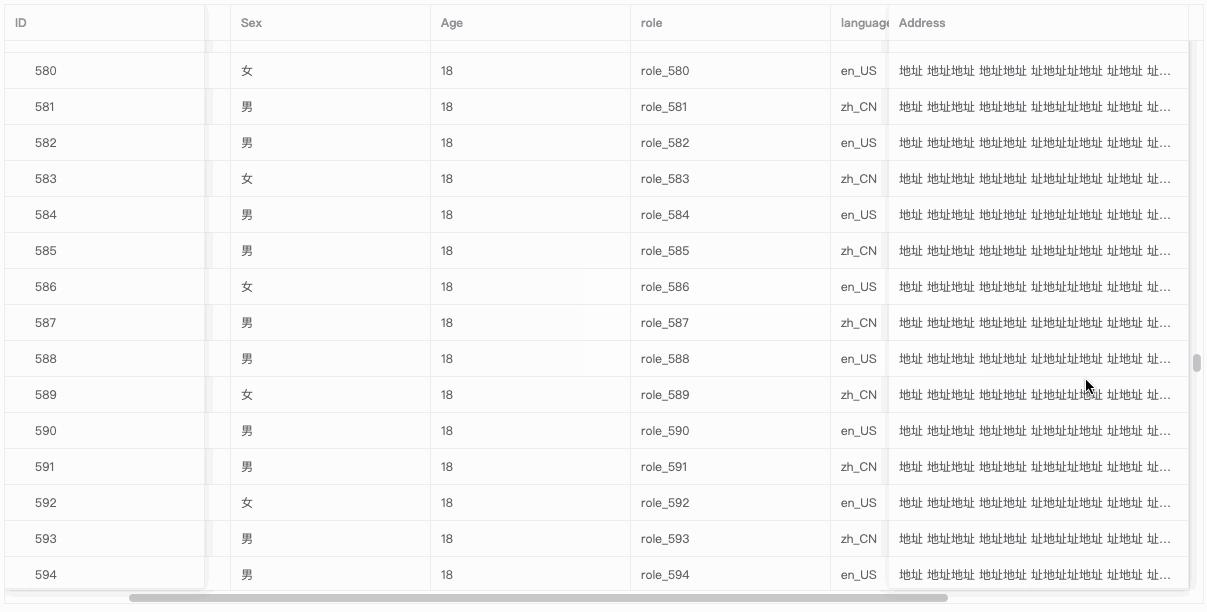
Task: Click the role column header
Action: point(651,23)
